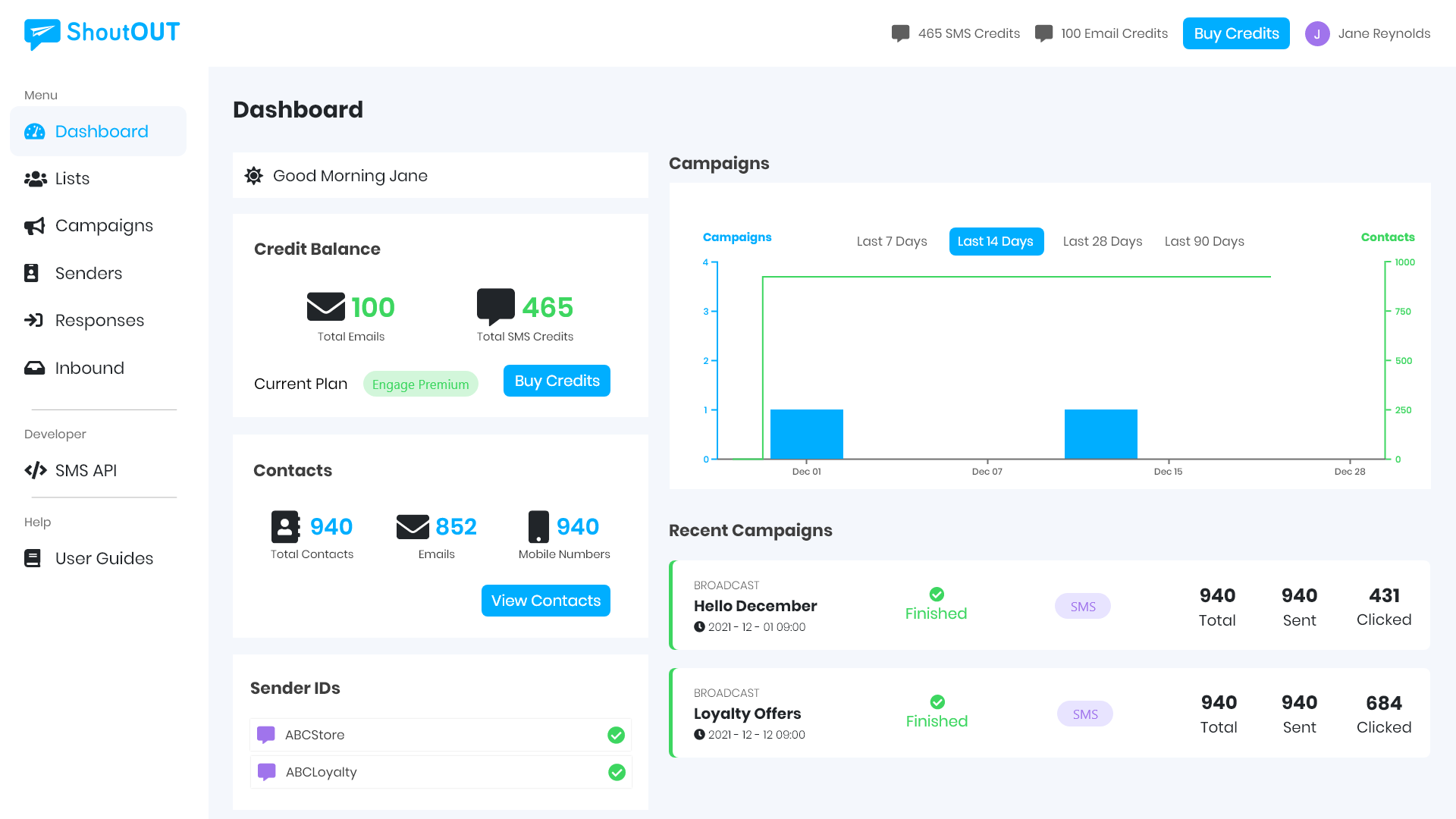Click the Hello December Finished status check
This screenshot has width=1456, height=819.
click(937, 594)
